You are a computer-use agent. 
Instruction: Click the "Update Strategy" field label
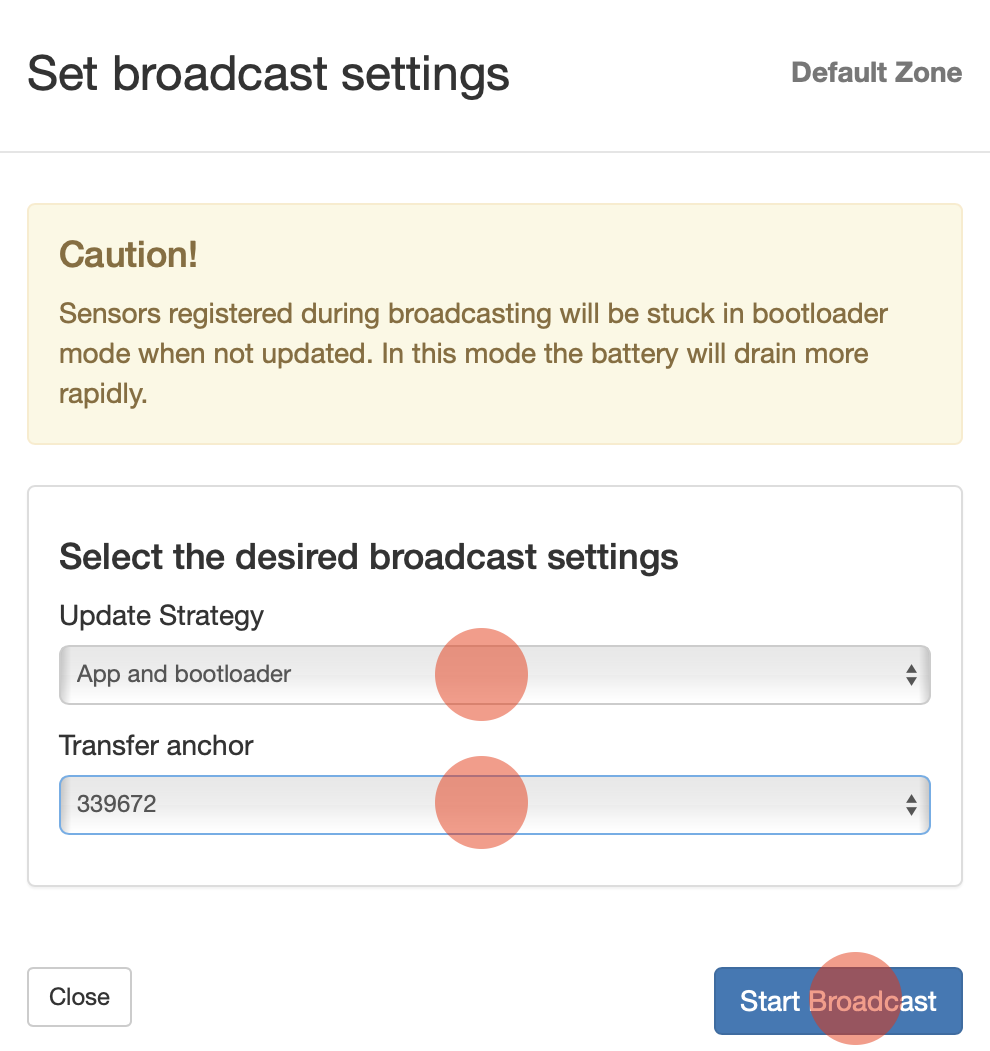(x=161, y=615)
